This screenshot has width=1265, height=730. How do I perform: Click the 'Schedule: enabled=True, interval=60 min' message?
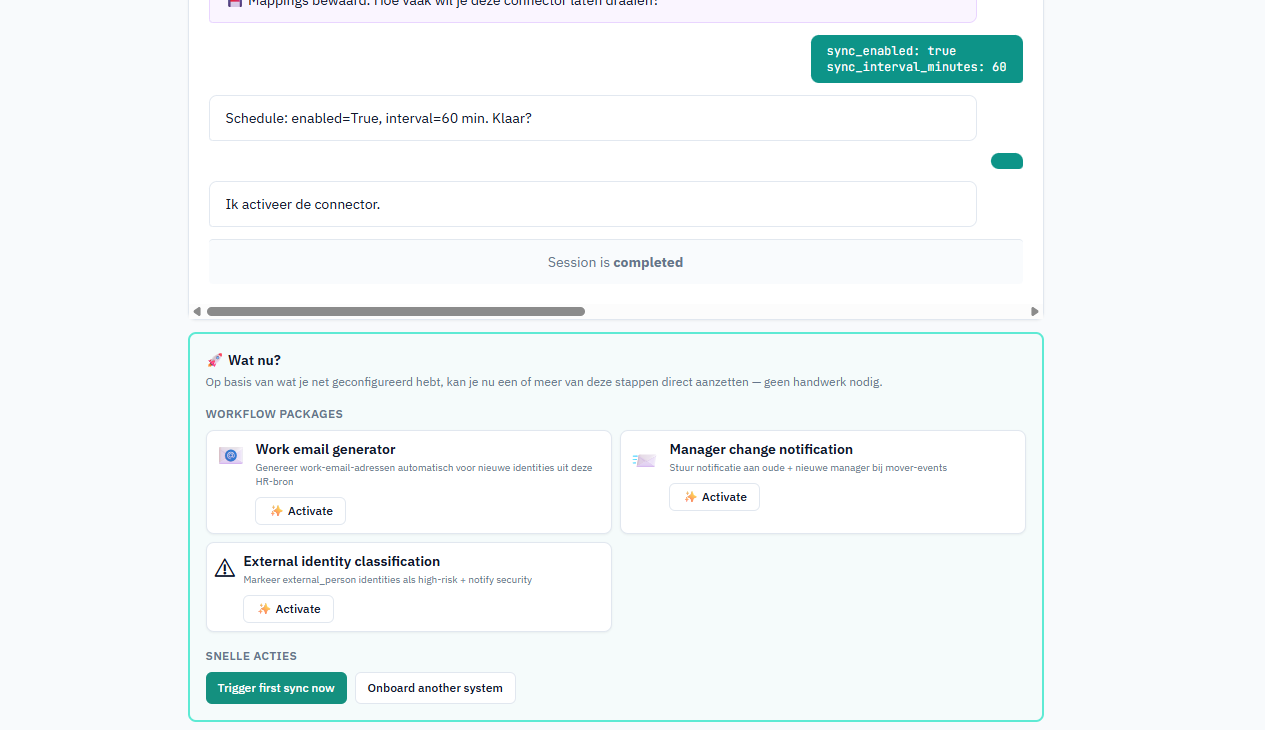coord(592,118)
